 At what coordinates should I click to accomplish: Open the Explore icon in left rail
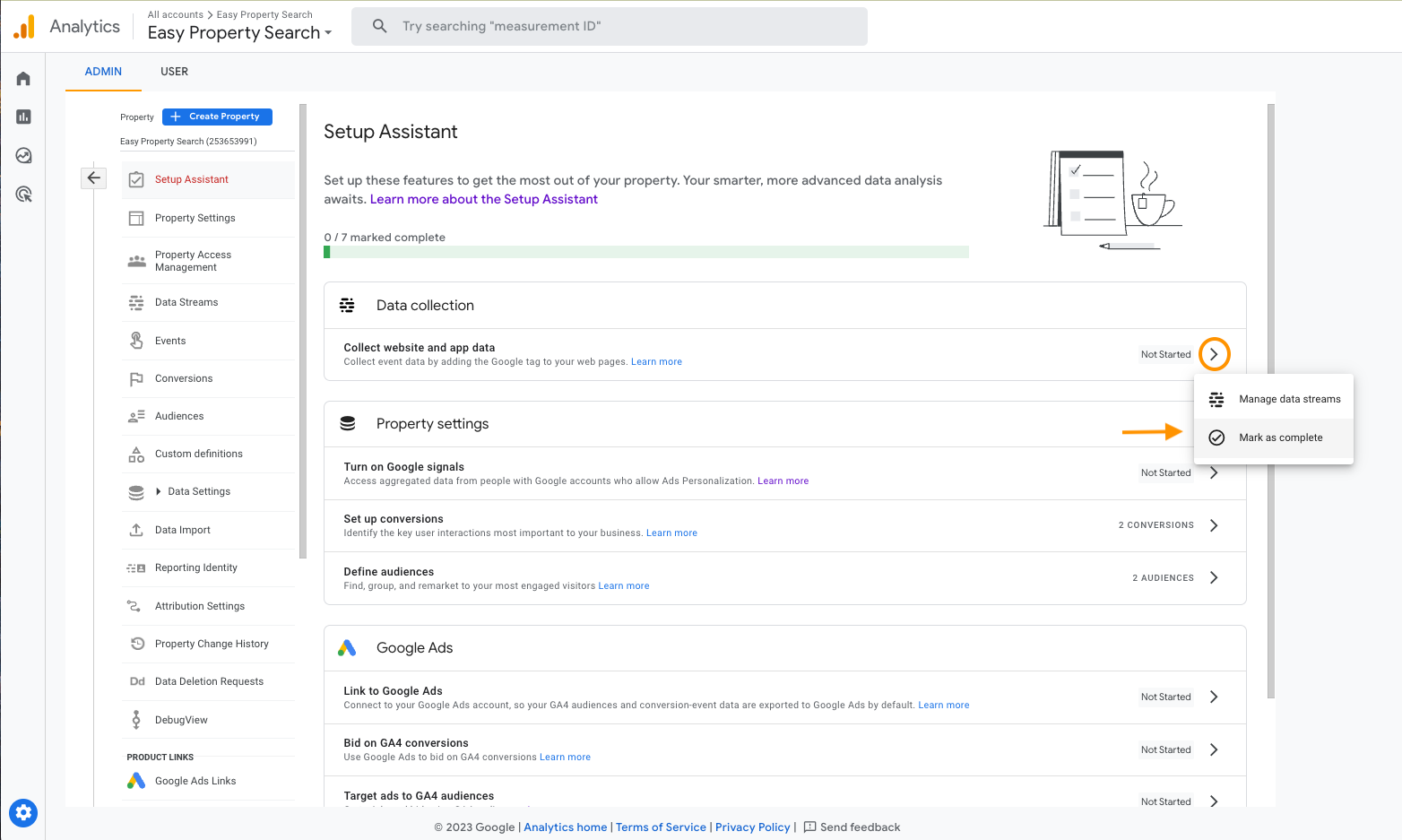tap(23, 155)
